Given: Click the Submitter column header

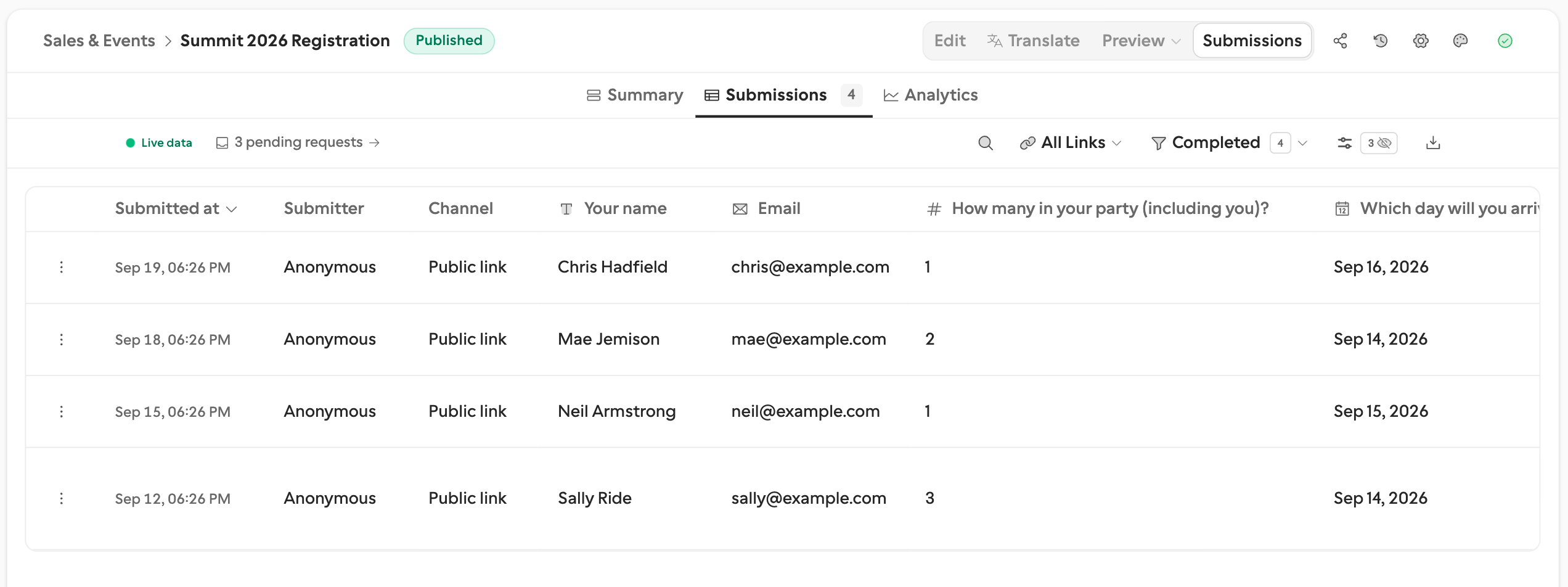Looking at the screenshot, I should tap(324, 208).
